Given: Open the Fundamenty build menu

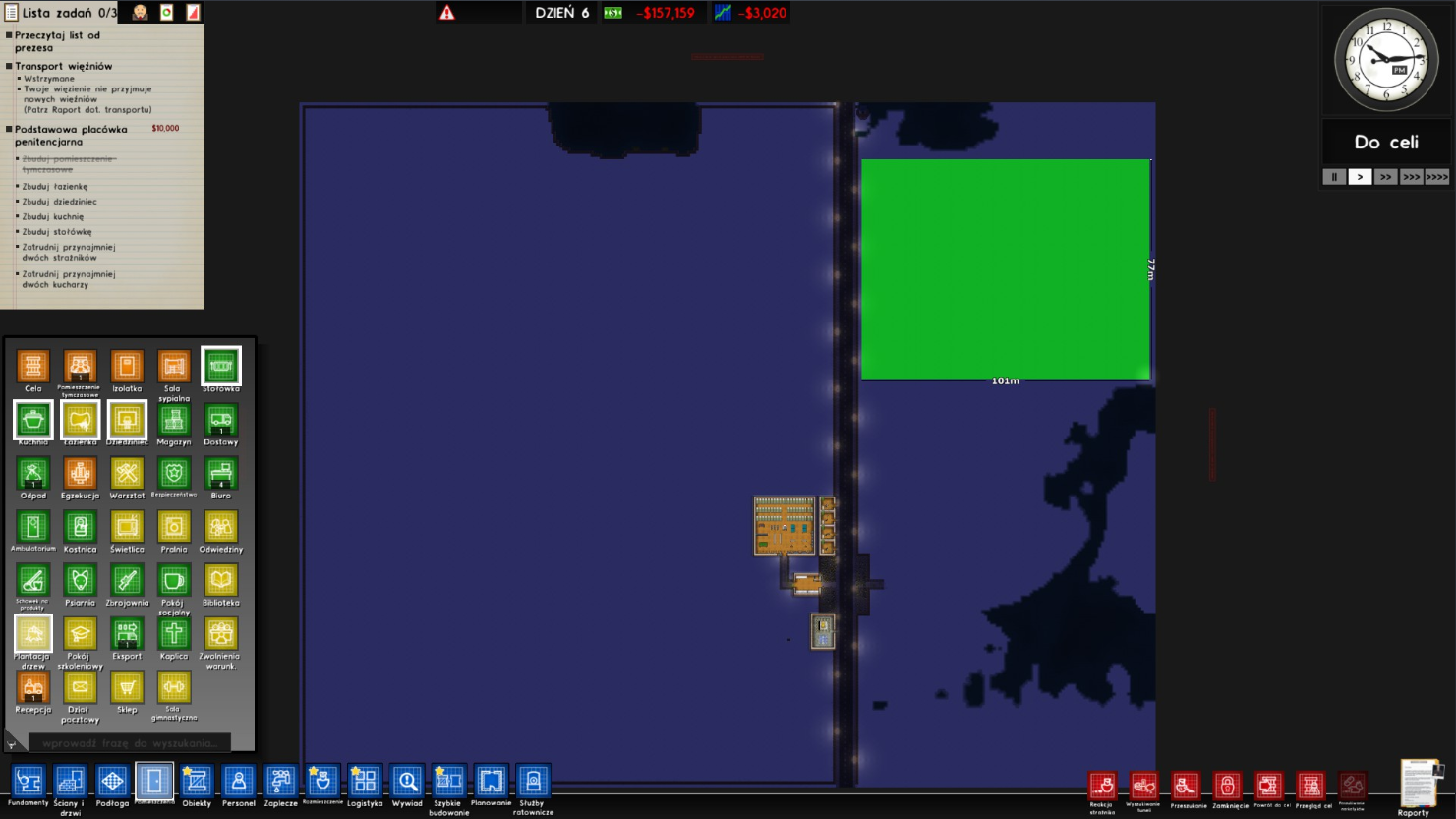Looking at the screenshot, I should [x=29, y=781].
